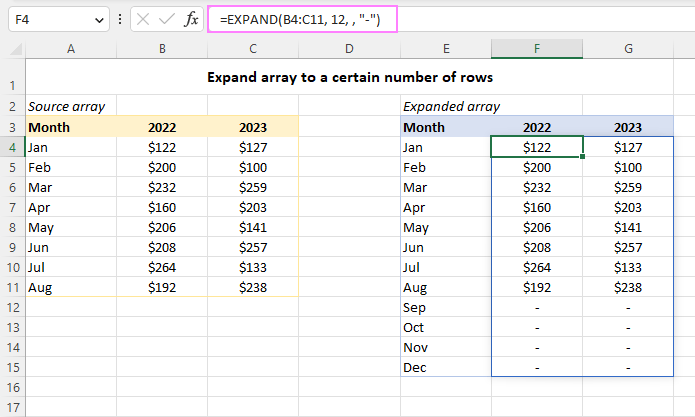Click cell C10 with $133
The image size is (695, 417).
(253, 267)
